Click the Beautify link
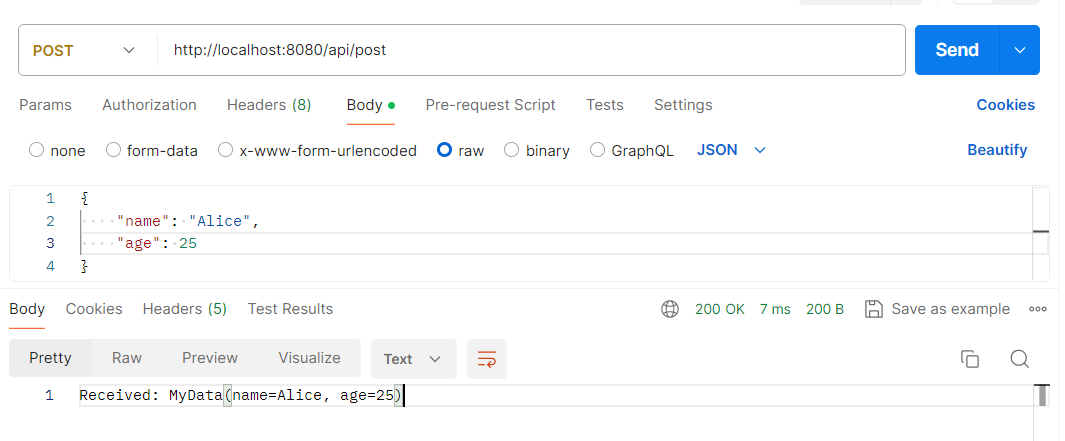The image size is (1065, 441). pos(996,150)
